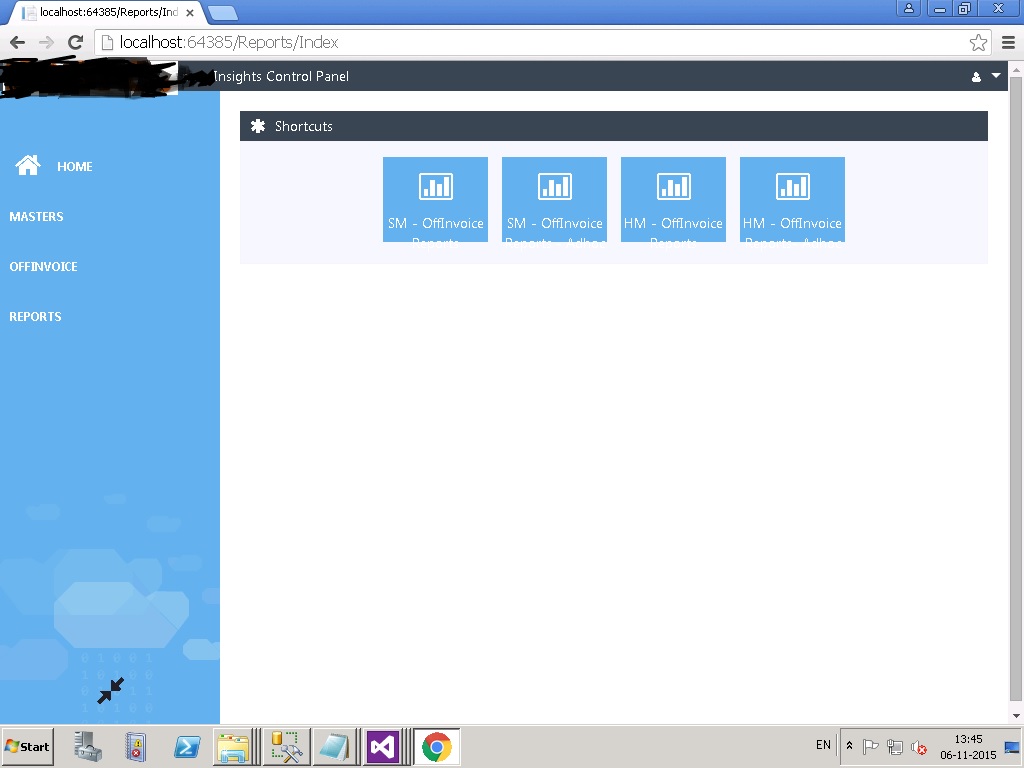Bookmark this page with the star icon
This screenshot has width=1024, height=768.
[x=978, y=42]
